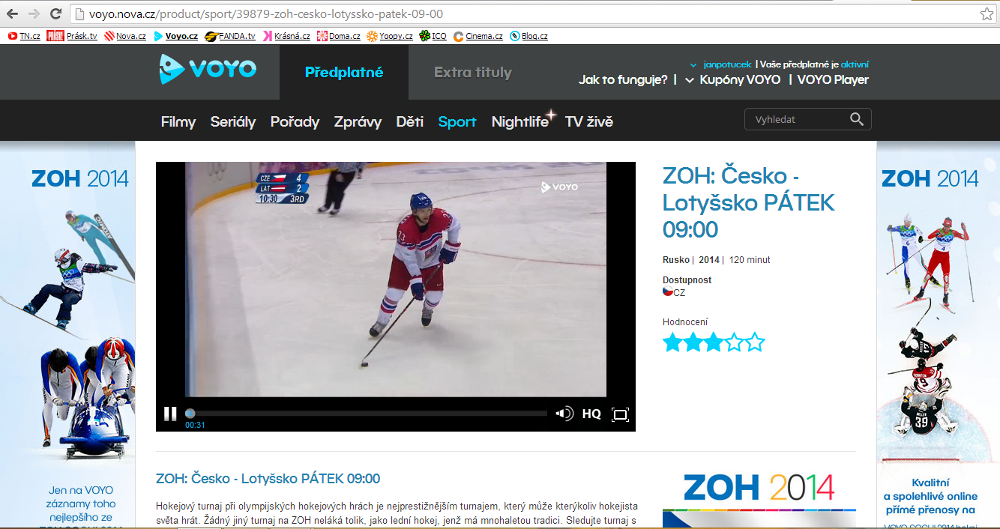
Task: Open the ICQ bookmark
Action: (433, 36)
